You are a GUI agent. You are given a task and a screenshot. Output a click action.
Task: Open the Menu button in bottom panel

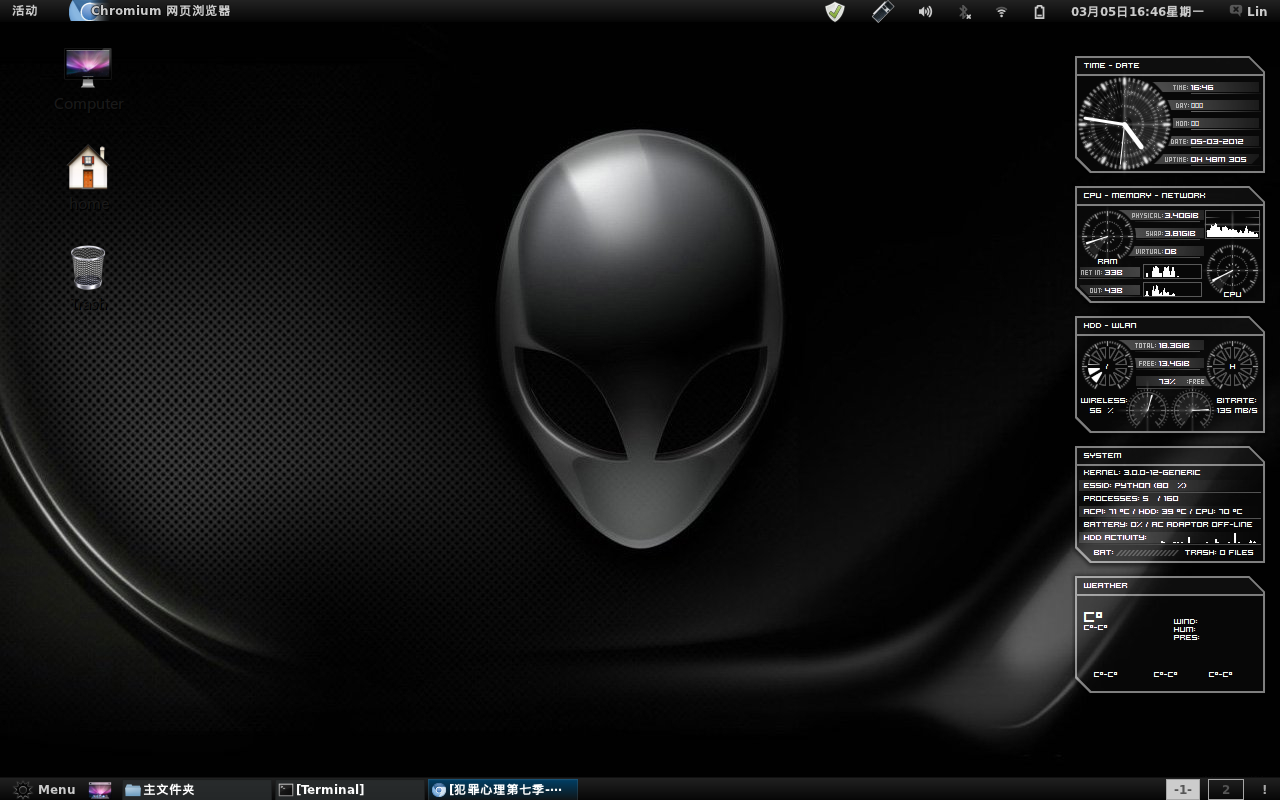44,789
